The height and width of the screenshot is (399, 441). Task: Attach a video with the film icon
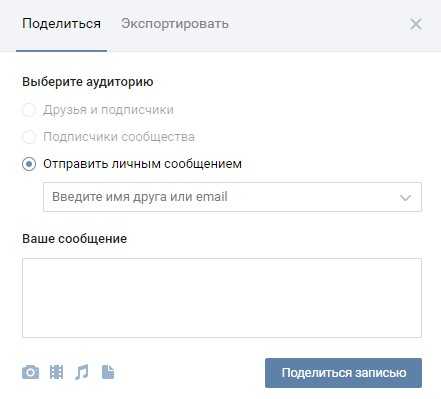point(56,372)
